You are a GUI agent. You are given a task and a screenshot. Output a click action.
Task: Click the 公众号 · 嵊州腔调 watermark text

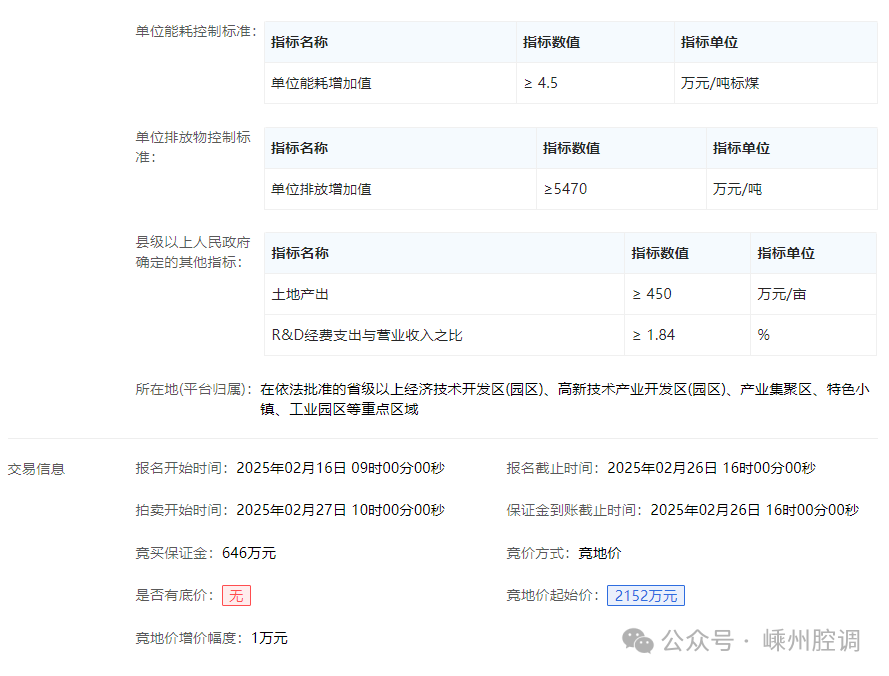coord(762,640)
